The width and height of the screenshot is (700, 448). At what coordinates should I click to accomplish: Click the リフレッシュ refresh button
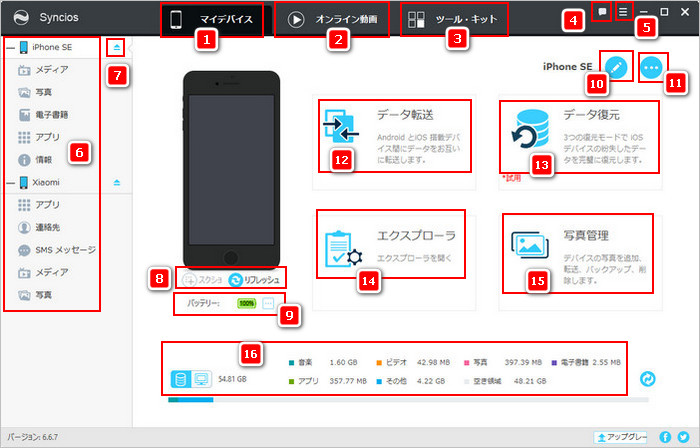coord(254,280)
